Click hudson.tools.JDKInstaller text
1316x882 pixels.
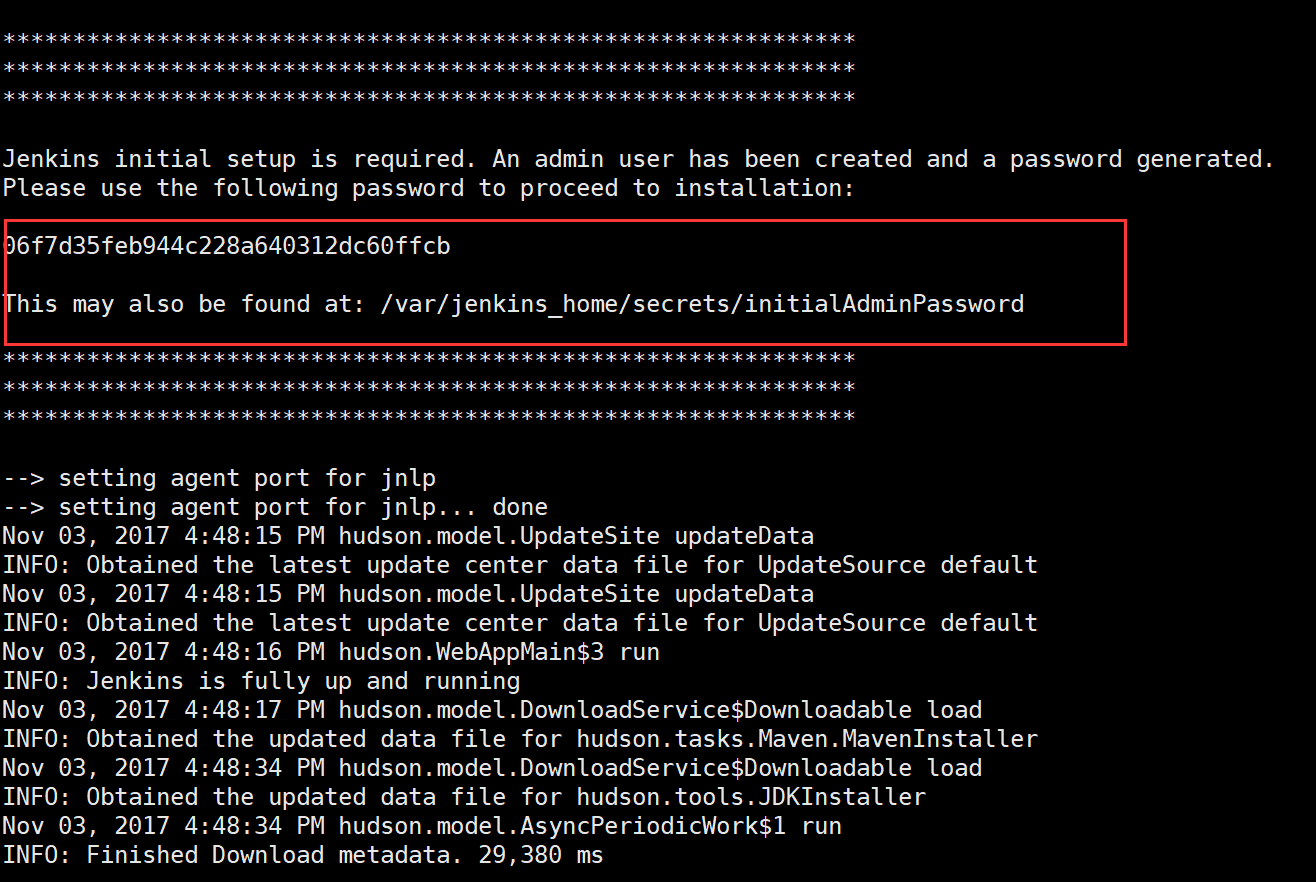[751, 797]
